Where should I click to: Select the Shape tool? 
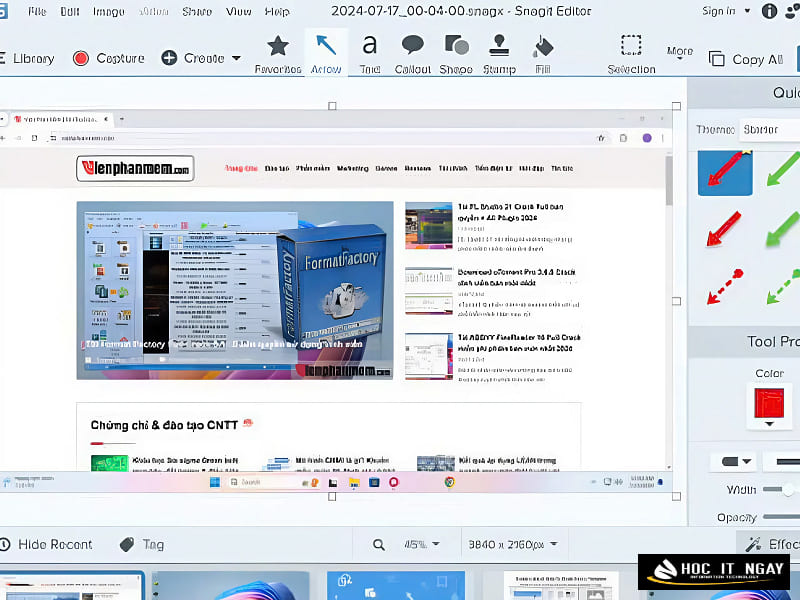456,54
